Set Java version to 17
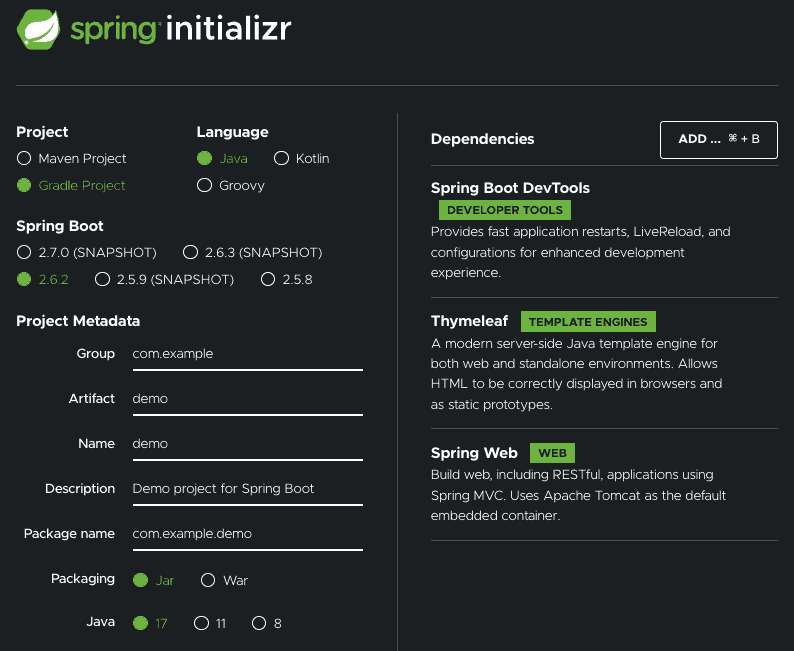 click(x=140, y=623)
